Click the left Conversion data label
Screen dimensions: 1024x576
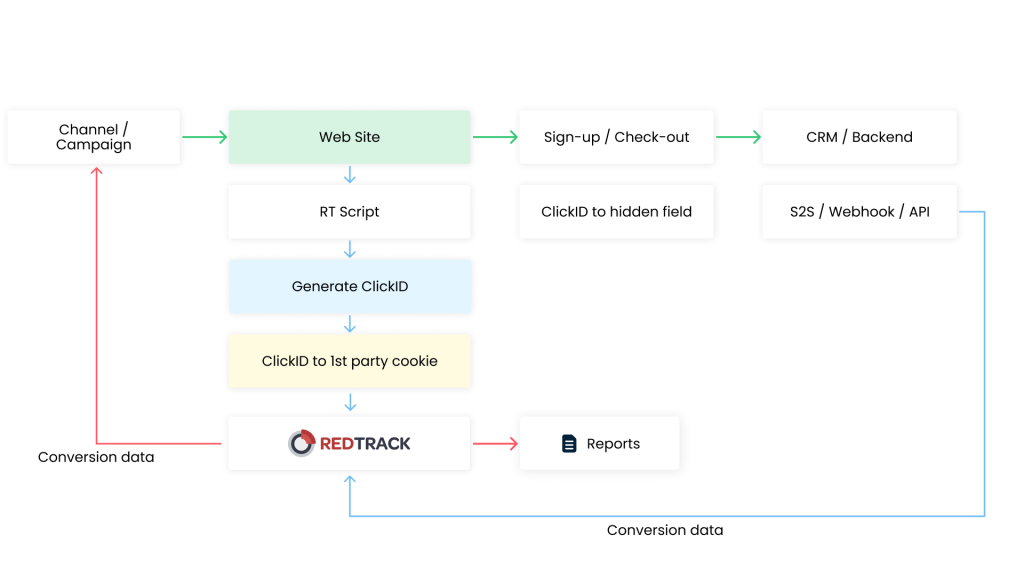pyautogui.click(x=96, y=457)
